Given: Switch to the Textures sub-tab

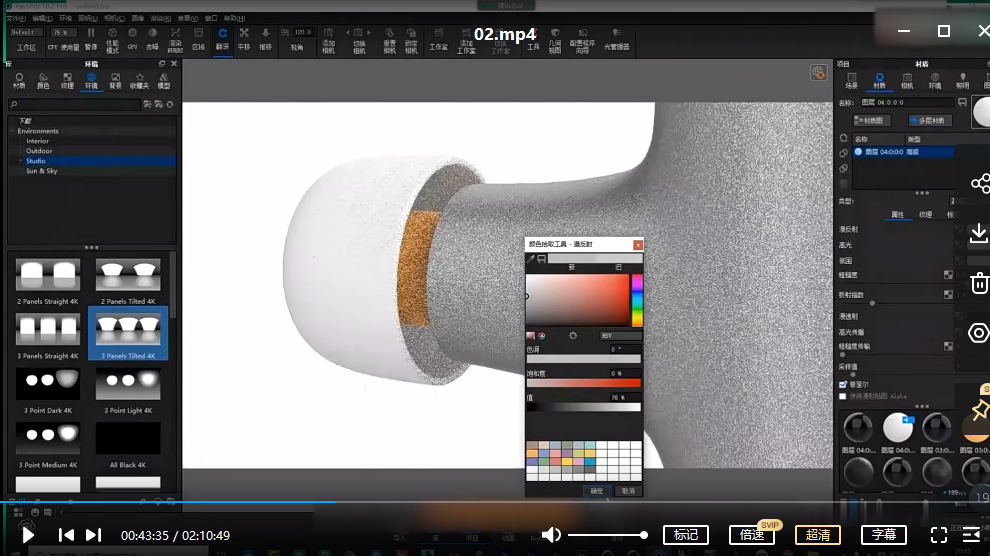Looking at the screenshot, I should tap(925, 215).
